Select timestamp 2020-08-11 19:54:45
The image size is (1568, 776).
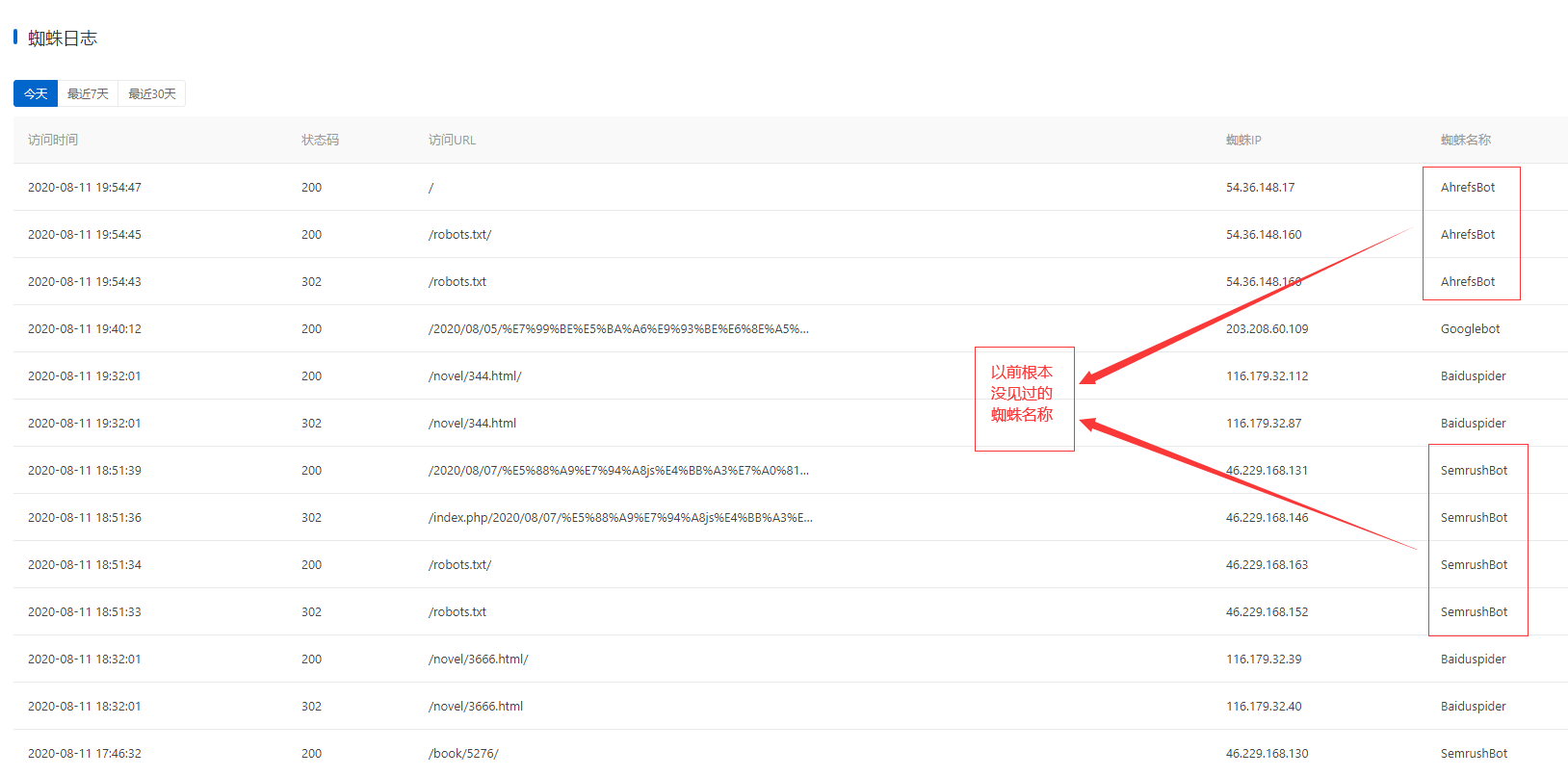click(x=85, y=234)
